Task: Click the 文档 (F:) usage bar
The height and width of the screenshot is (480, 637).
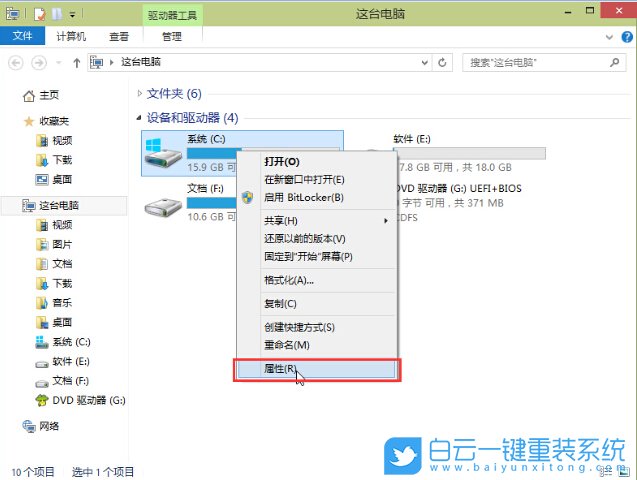Action: (212, 203)
